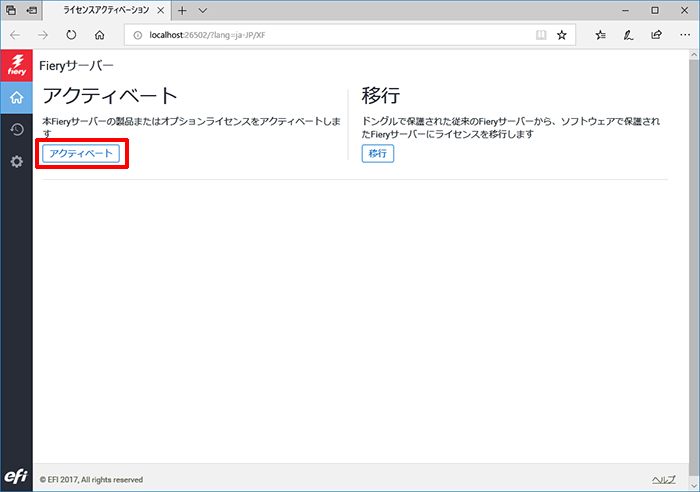Click the EFI logo at the bottom of the sidebar
This screenshot has height=492, width=700.
pos(16,476)
